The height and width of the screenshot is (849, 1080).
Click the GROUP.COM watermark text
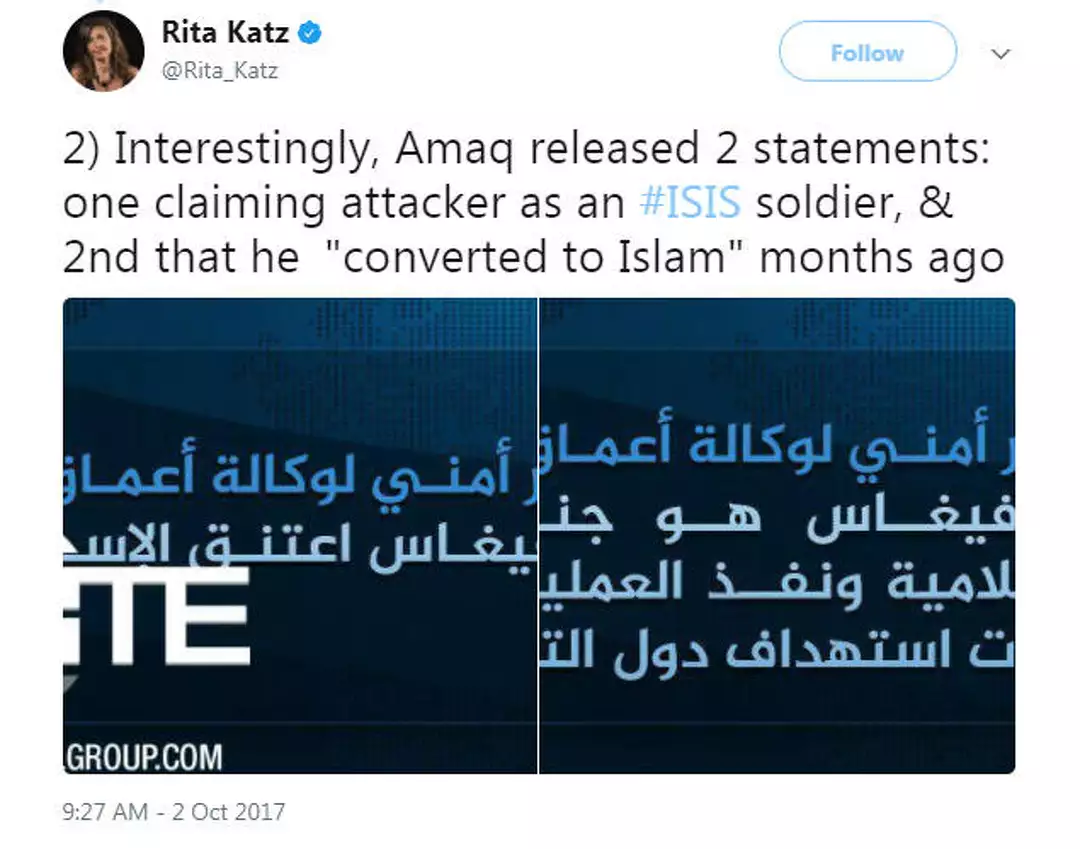pos(143,755)
